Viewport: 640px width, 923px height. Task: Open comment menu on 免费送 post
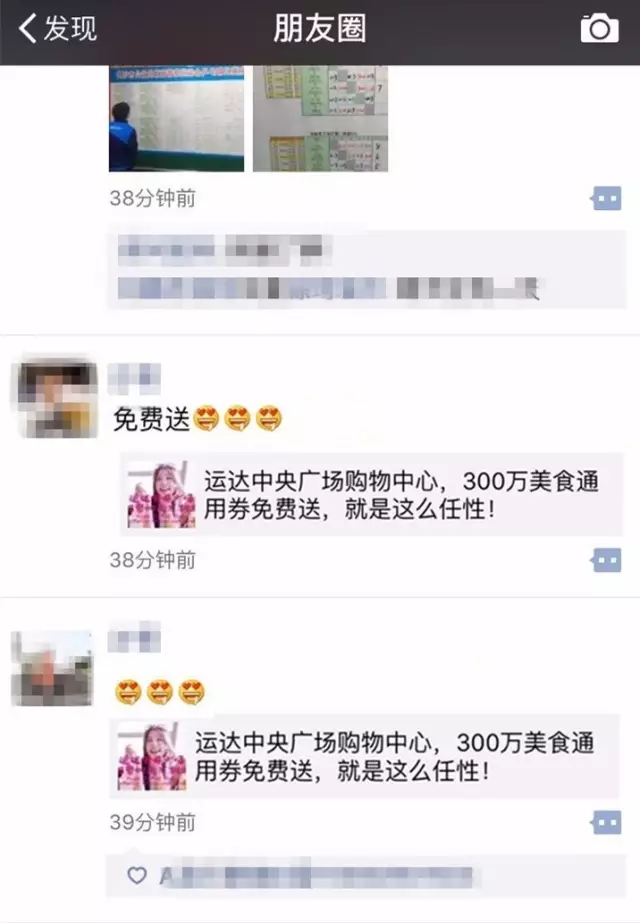(606, 560)
